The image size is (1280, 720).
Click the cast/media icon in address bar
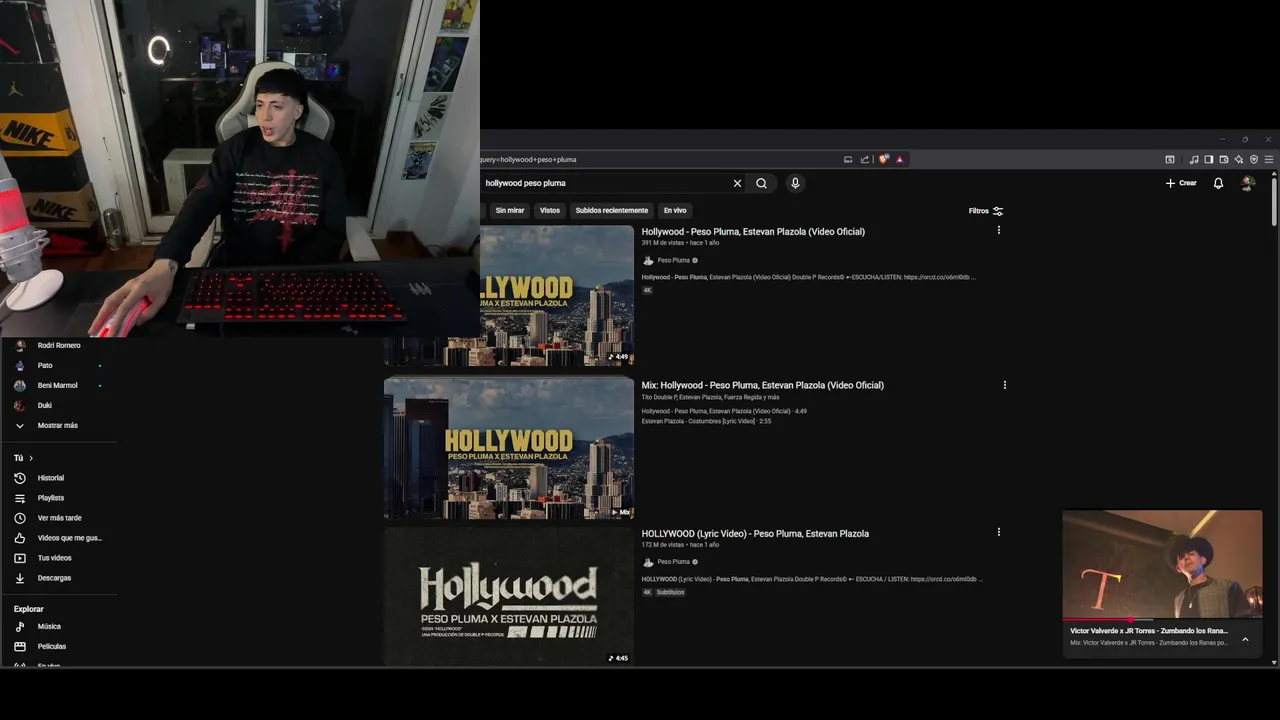tap(848, 159)
